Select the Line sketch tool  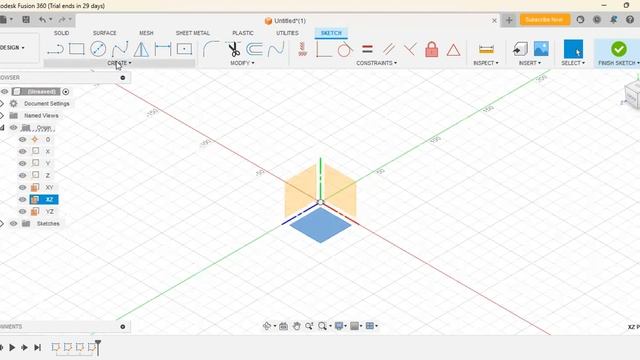point(55,49)
